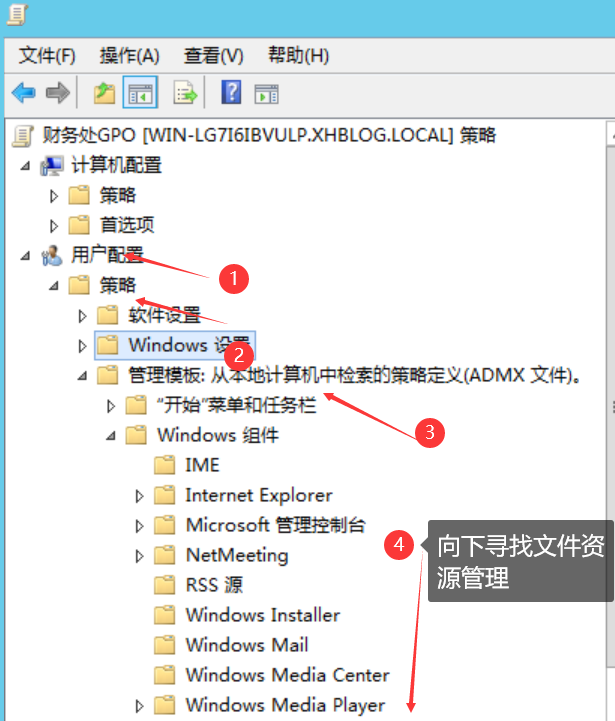
Task: Click the Show/Hide Action Pane icon
Action: (x=266, y=94)
